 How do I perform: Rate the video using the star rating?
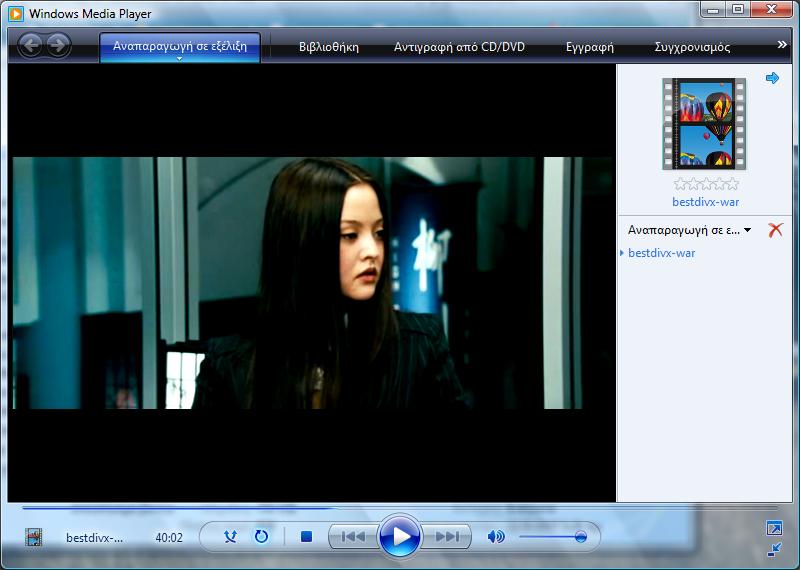point(706,184)
